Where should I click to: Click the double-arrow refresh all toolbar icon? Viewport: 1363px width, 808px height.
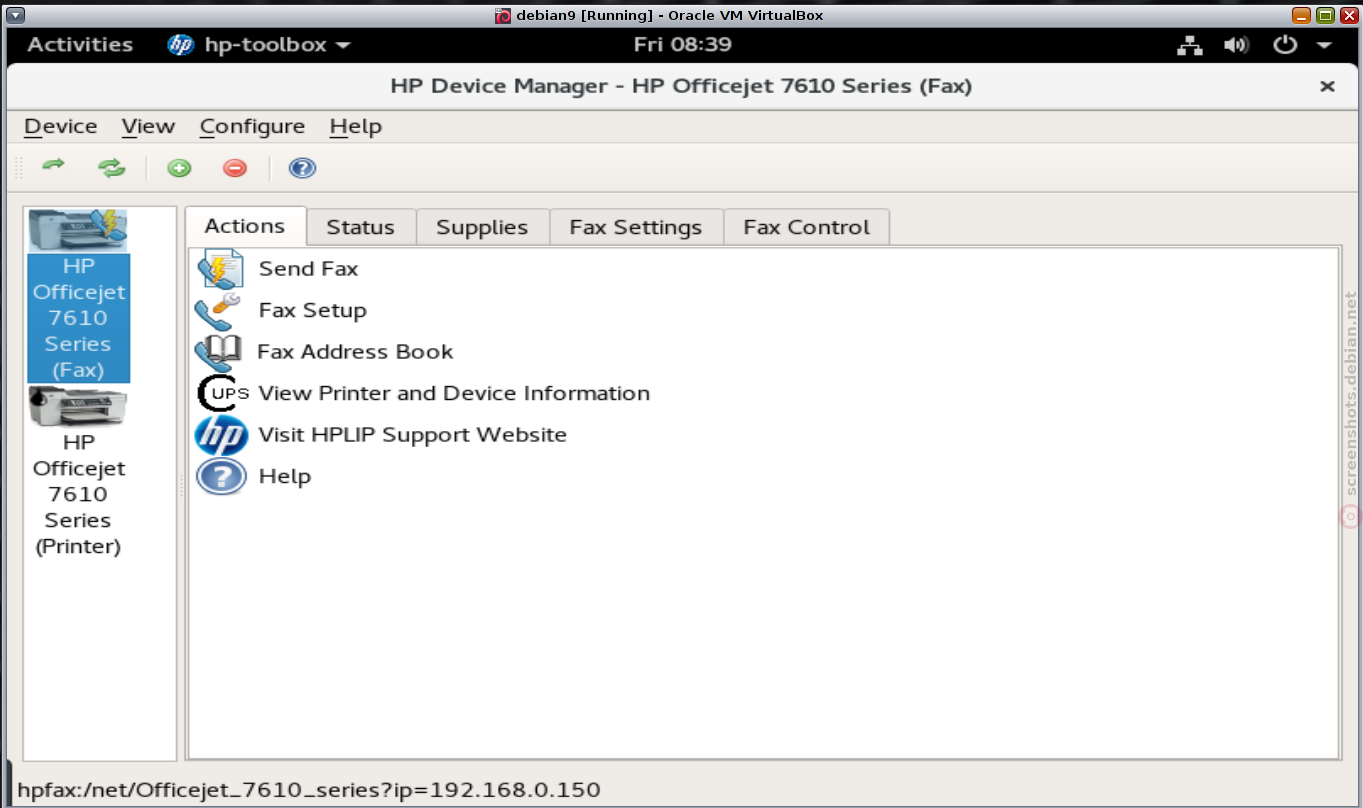112,168
